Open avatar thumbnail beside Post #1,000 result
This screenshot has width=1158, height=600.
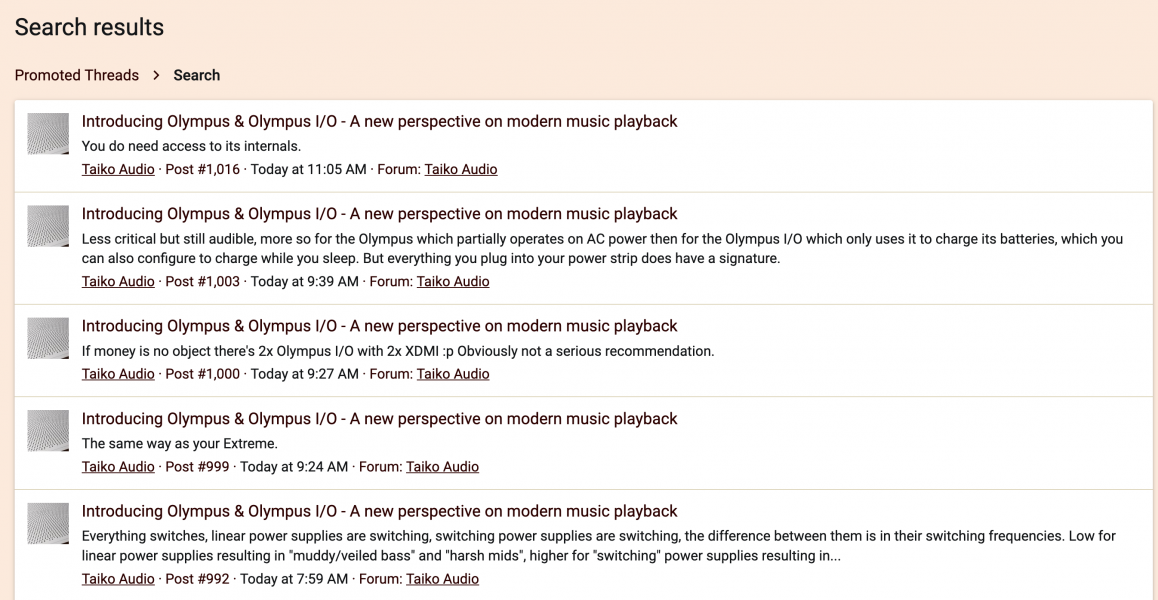tap(48, 338)
